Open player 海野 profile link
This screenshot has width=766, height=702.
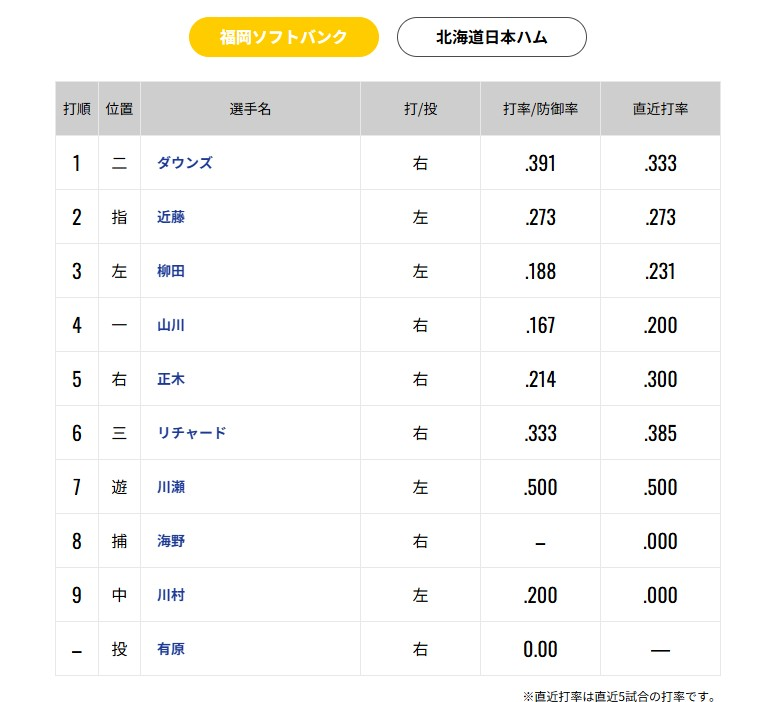tap(171, 541)
